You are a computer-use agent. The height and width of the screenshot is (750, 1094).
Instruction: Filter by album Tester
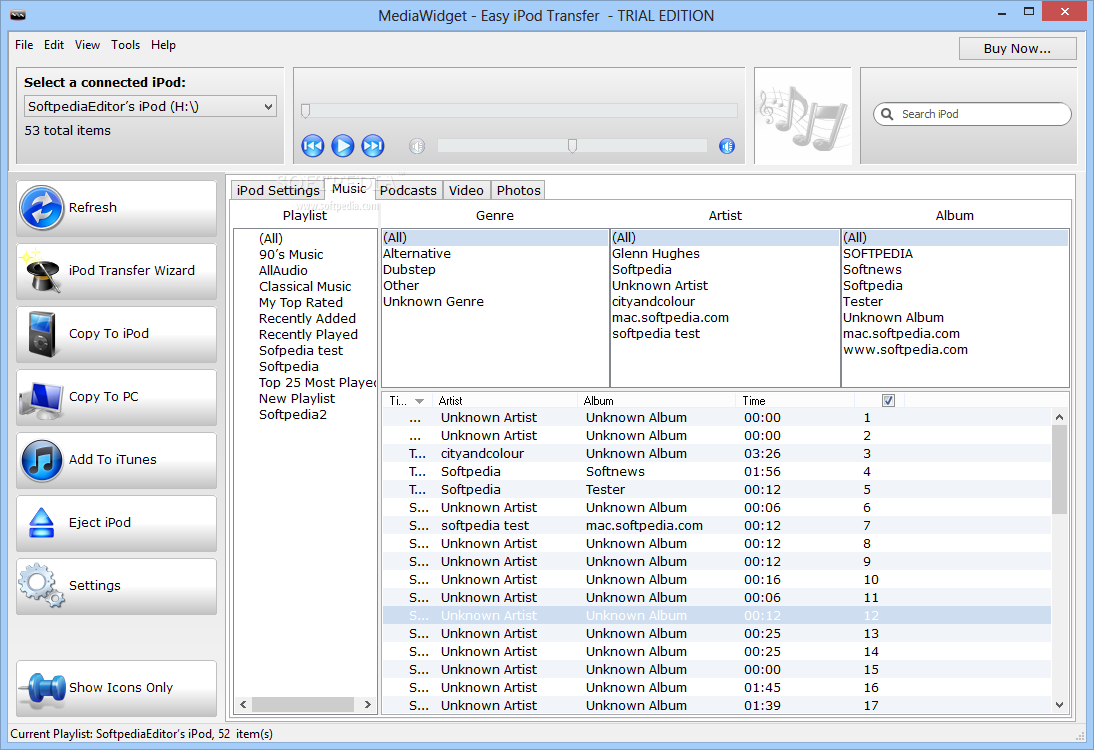862,302
